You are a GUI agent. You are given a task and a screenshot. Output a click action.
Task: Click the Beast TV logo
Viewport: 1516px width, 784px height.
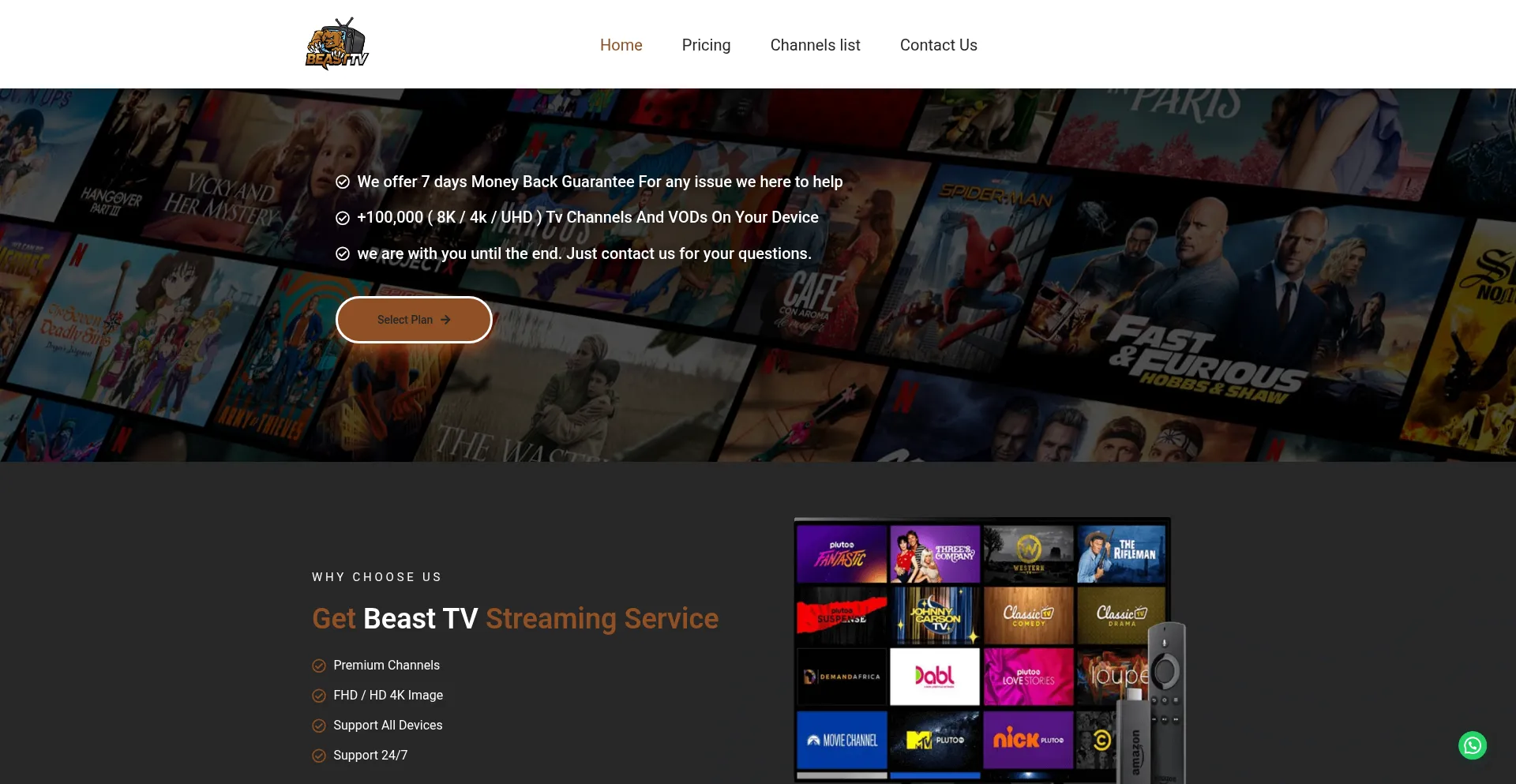[337, 44]
